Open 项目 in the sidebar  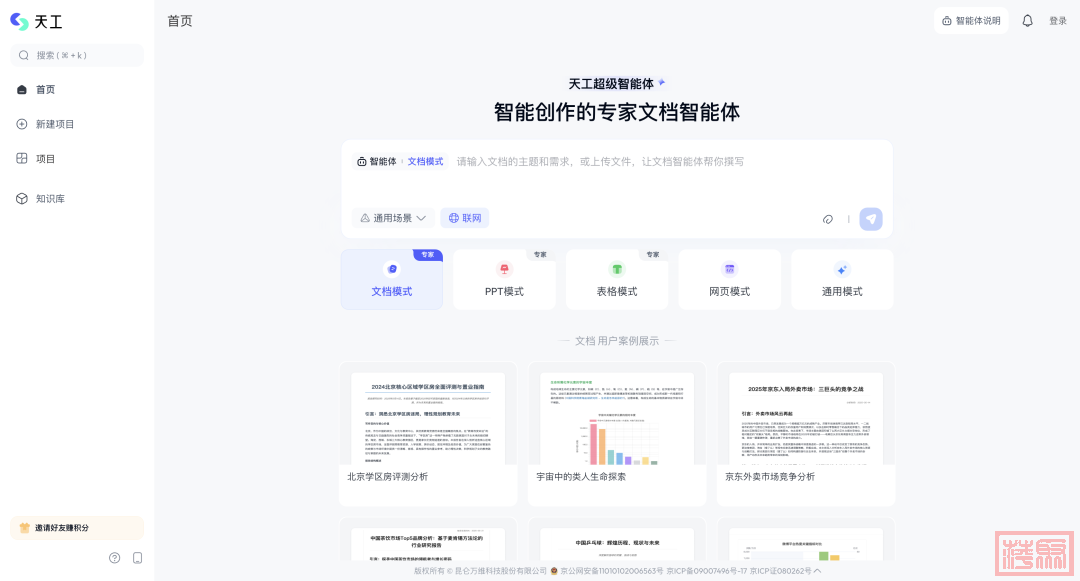[45, 159]
